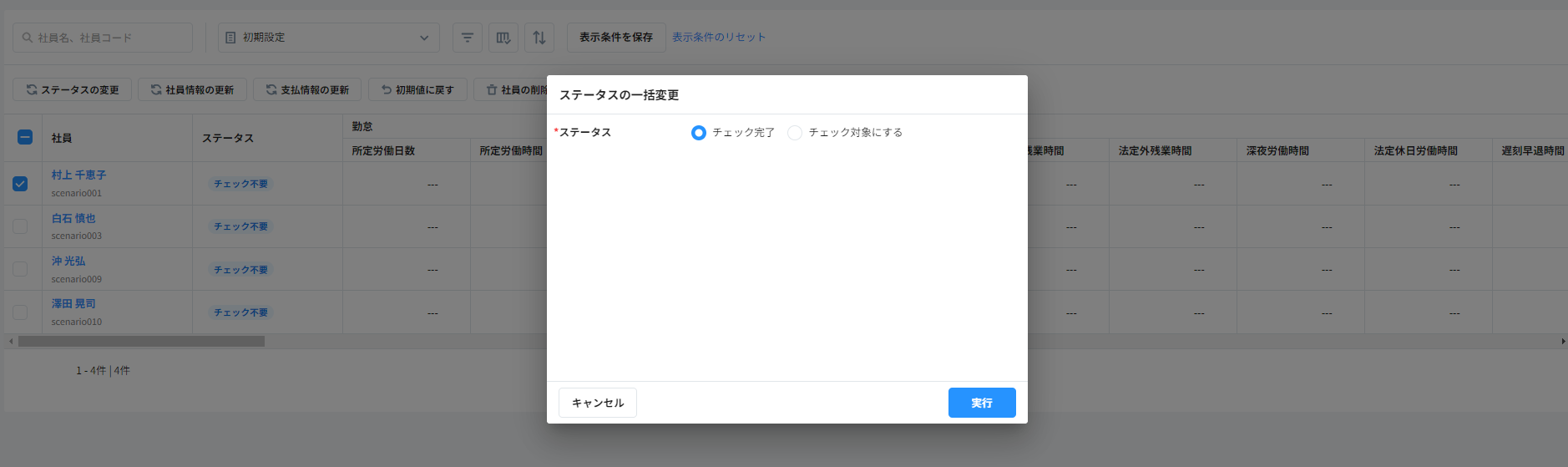Click 社員の削除 trash button
The width and height of the screenshot is (1568, 467).
click(x=515, y=89)
